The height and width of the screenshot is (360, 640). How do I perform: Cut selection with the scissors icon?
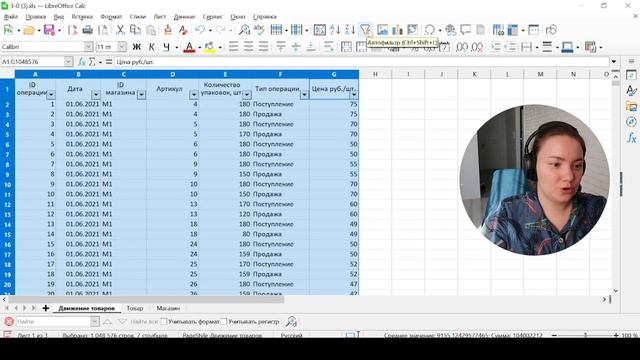coord(120,30)
